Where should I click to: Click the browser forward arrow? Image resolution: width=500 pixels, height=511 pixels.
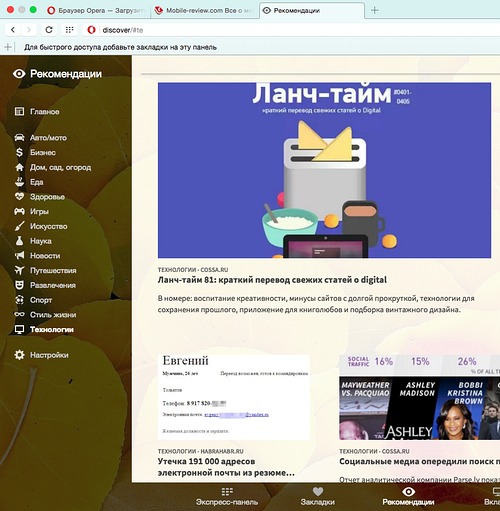coord(29,30)
